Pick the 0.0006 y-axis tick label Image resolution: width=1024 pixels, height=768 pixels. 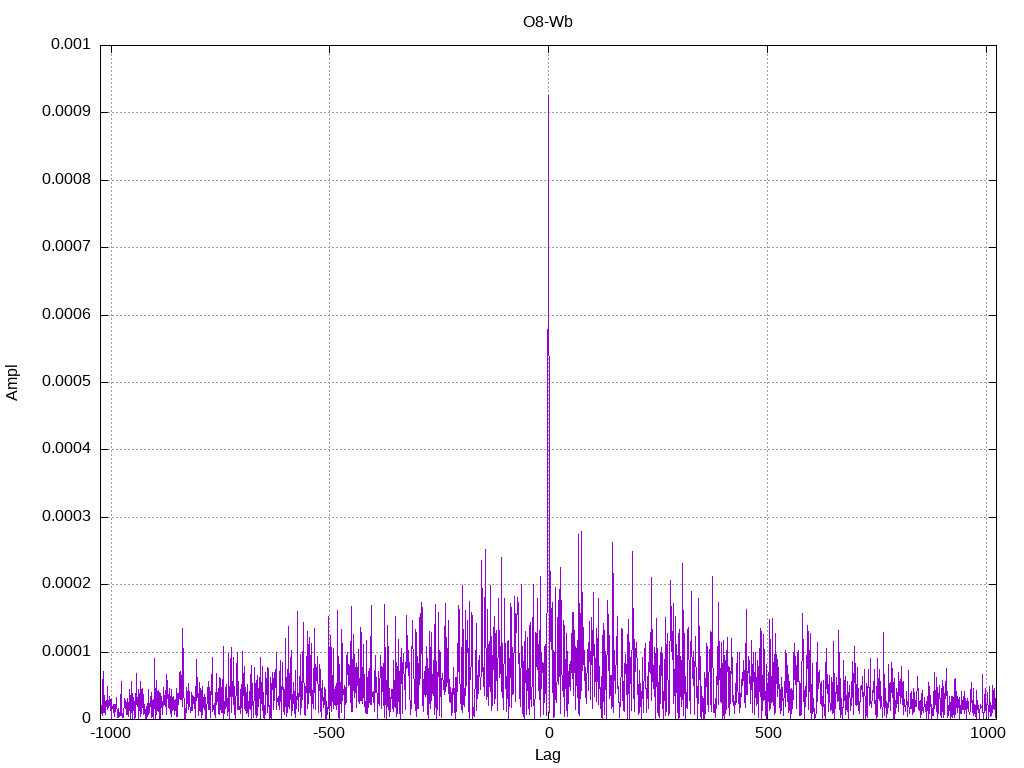(x=66, y=315)
